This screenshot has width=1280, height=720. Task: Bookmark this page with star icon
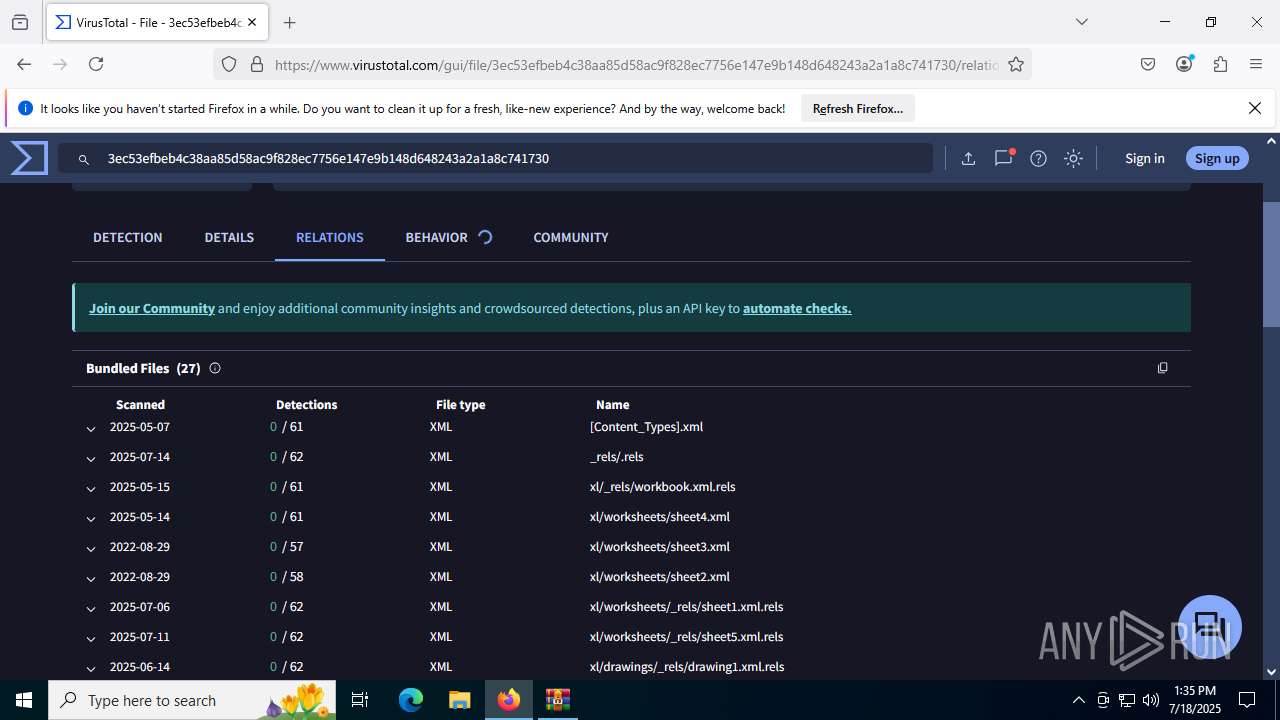[x=1016, y=64]
